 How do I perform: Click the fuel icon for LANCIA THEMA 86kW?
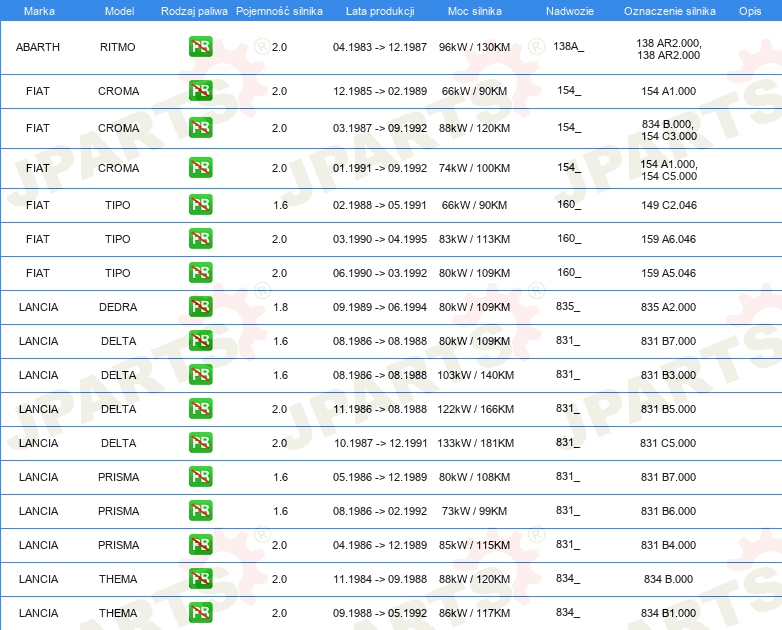click(x=200, y=612)
